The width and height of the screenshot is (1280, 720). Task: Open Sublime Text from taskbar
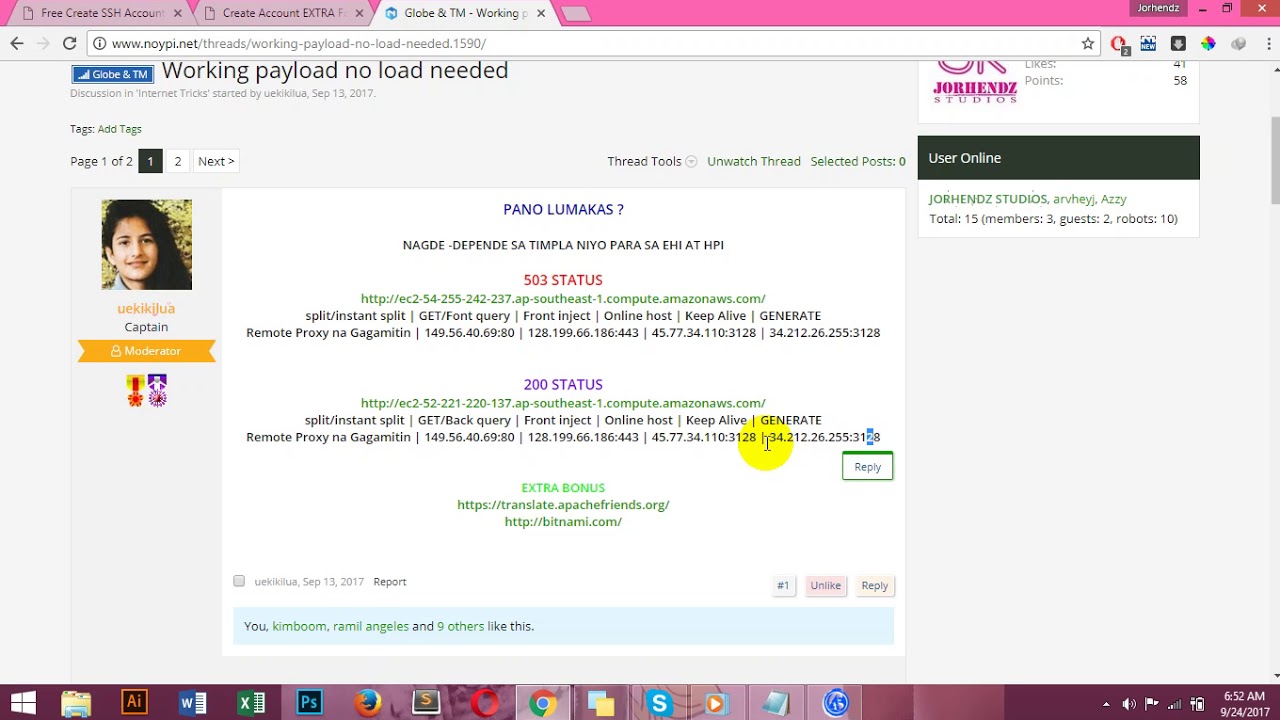(x=426, y=702)
